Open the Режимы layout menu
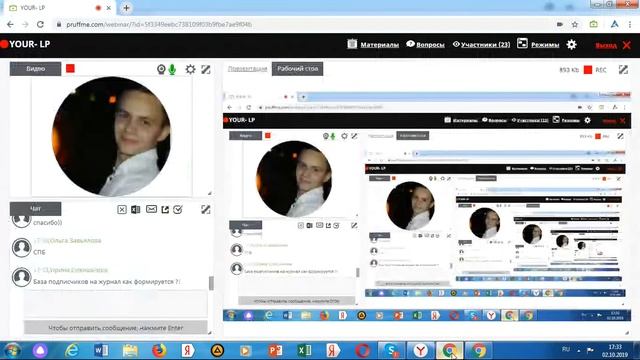 538,44
